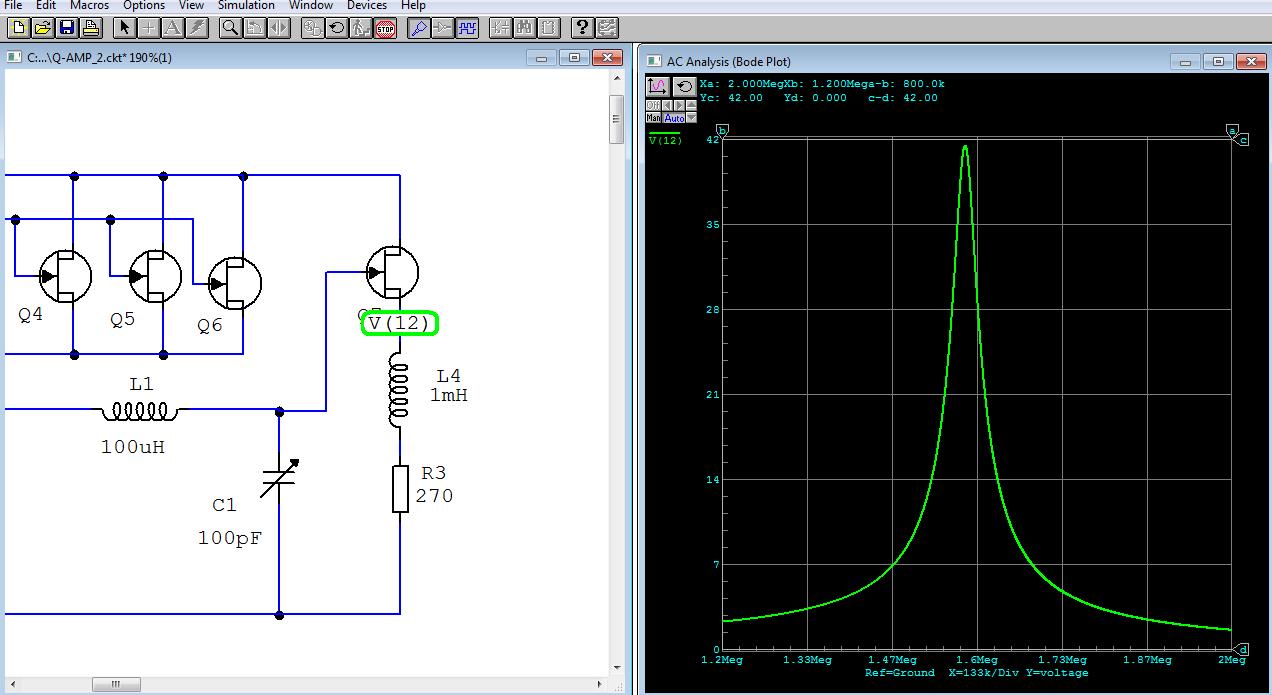Click the right arrow in Bode Plot controls
The image size is (1272, 695).
click(x=679, y=105)
